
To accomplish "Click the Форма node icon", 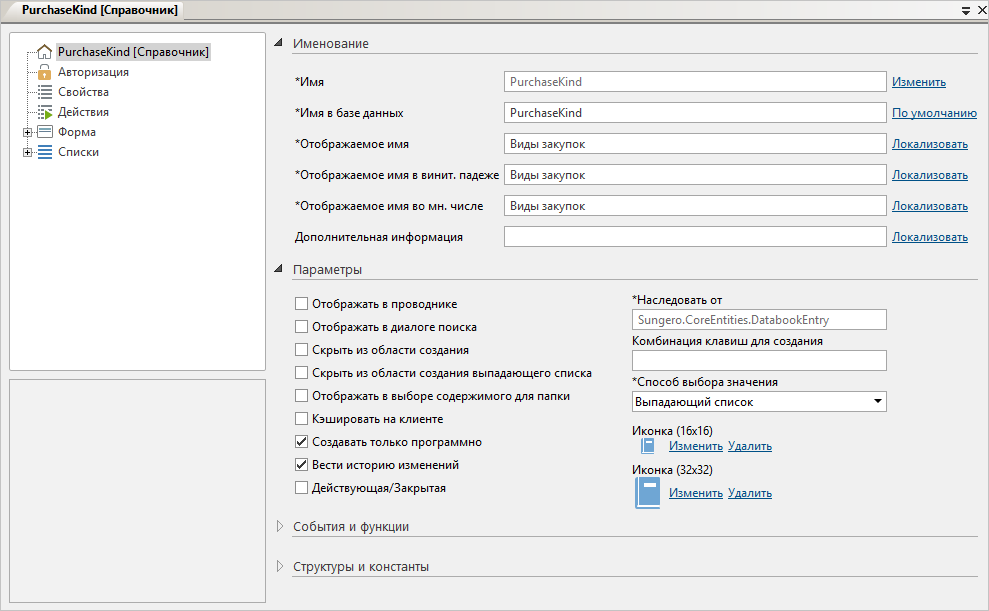I will (x=45, y=132).
